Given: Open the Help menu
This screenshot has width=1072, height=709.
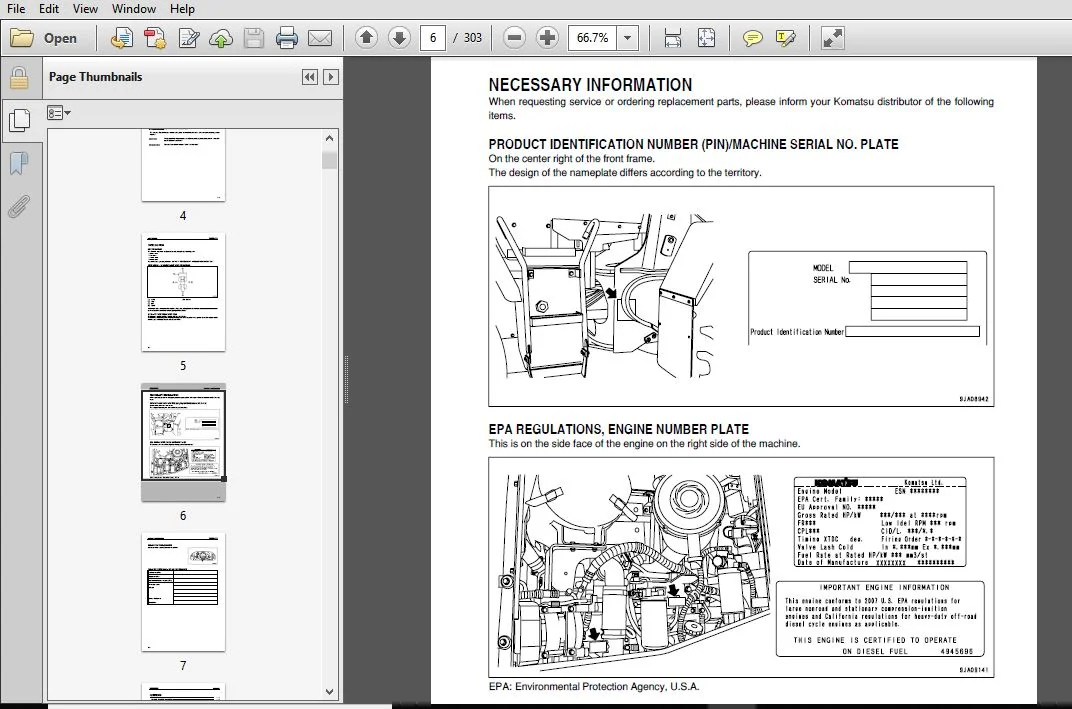Looking at the screenshot, I should (182, 9).
